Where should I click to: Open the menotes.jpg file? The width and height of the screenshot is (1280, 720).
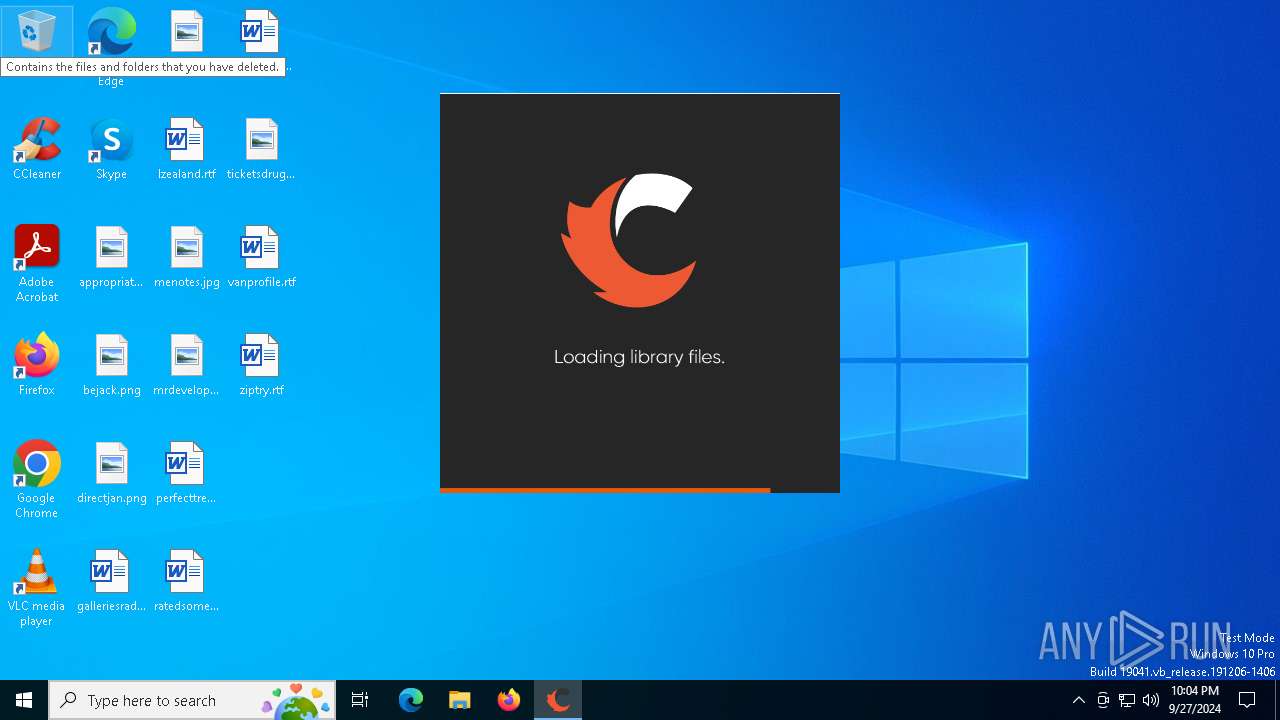186,257
